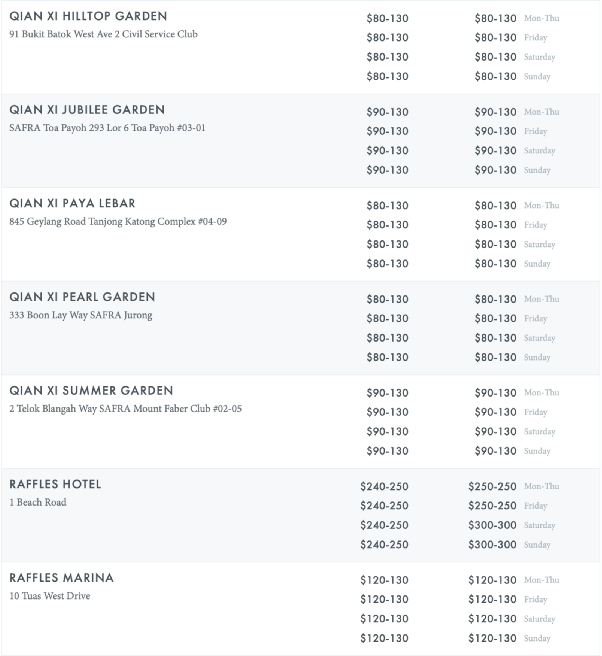
Task: Open the Qian Xi Pearl Garden listing
Action: coord(82,297)
